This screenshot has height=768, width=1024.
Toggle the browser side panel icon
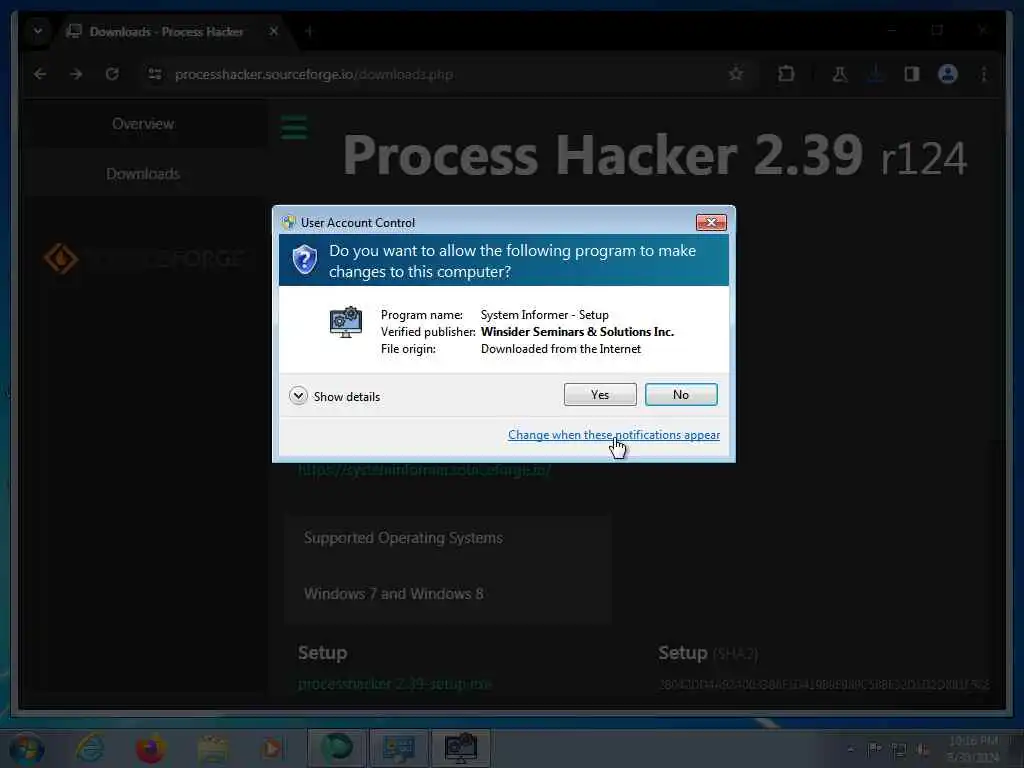pos(912,74)
